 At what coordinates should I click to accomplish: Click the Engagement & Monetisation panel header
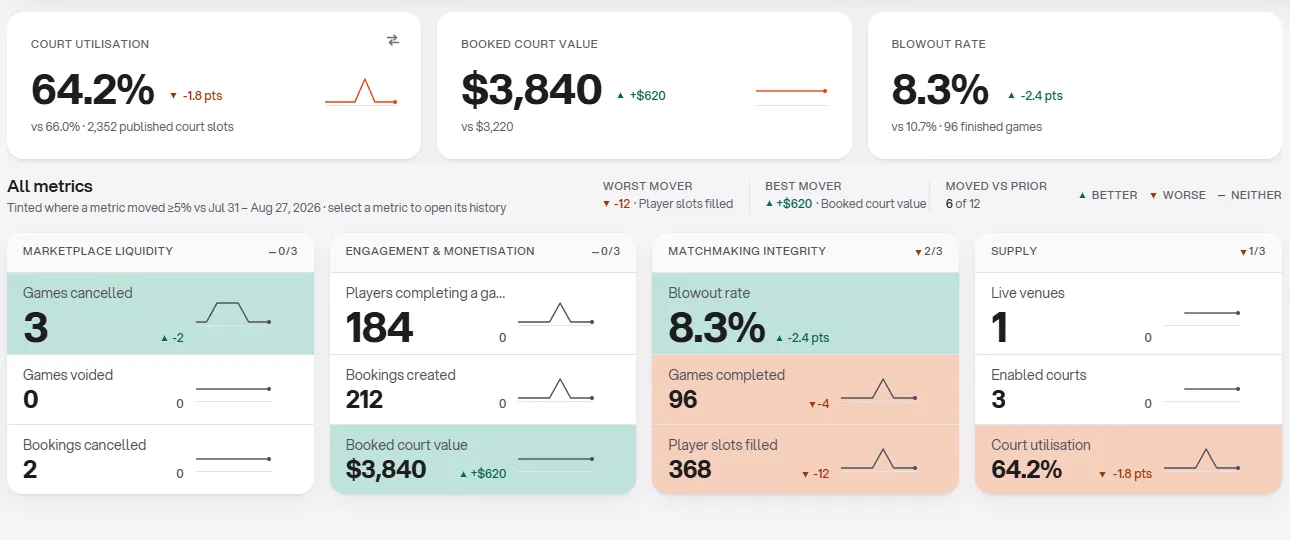(x=482, y=252)
